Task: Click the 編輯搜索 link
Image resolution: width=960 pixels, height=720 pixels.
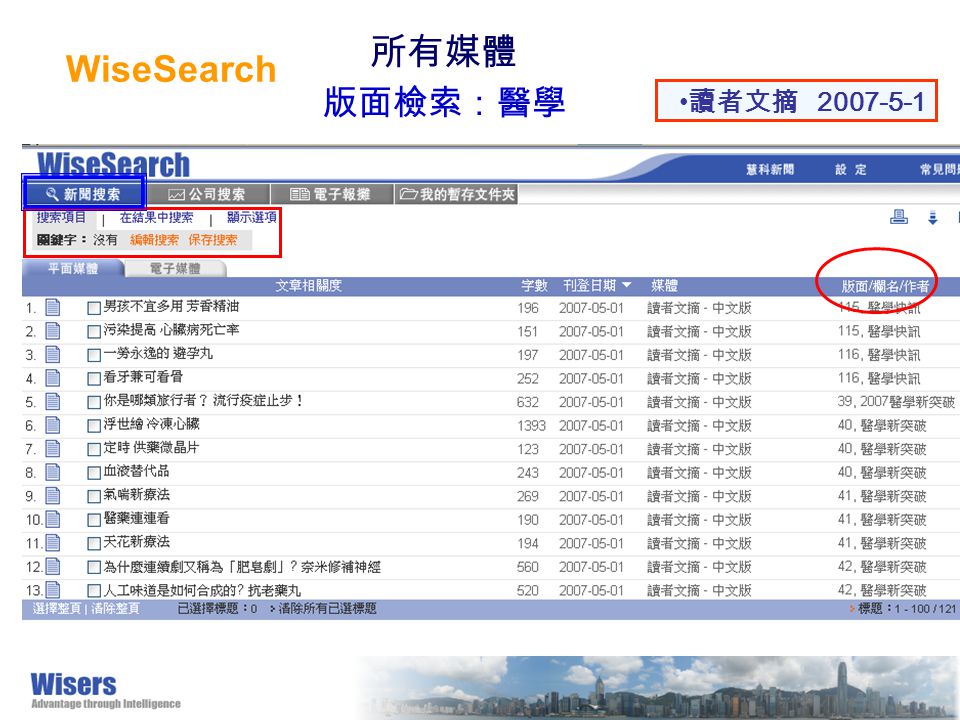Action: click(x=154, y=240)
